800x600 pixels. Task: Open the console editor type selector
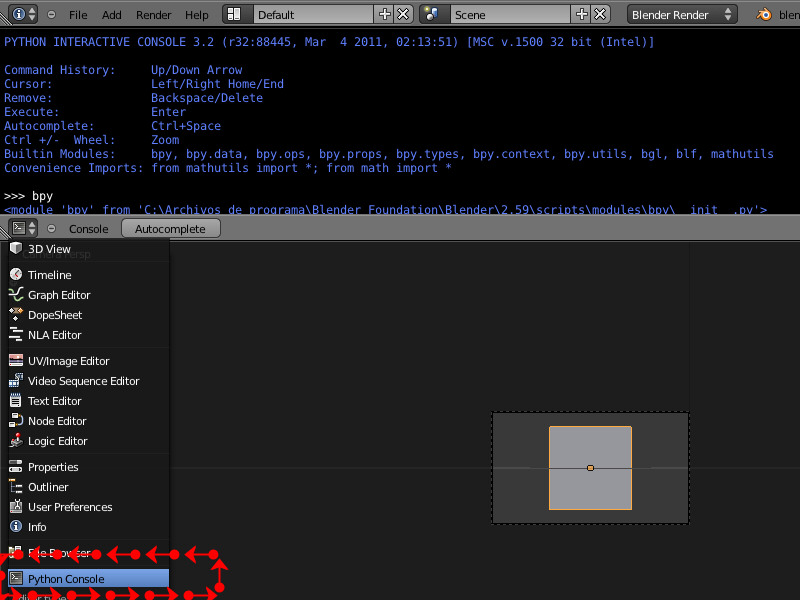pyautogui.click(x=23, y=228)
